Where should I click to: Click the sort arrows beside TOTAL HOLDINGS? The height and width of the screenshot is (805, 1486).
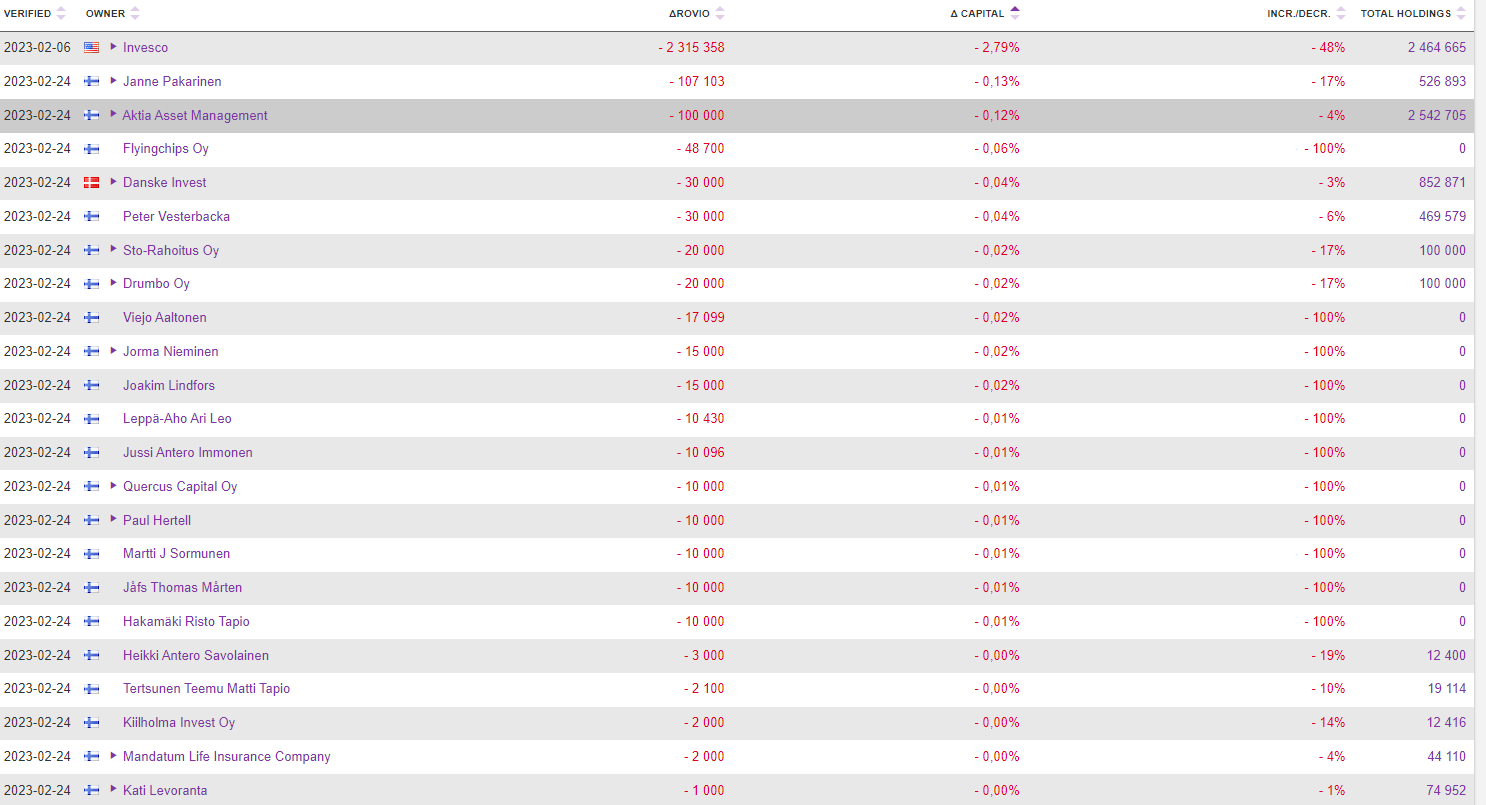(1461, 13)
